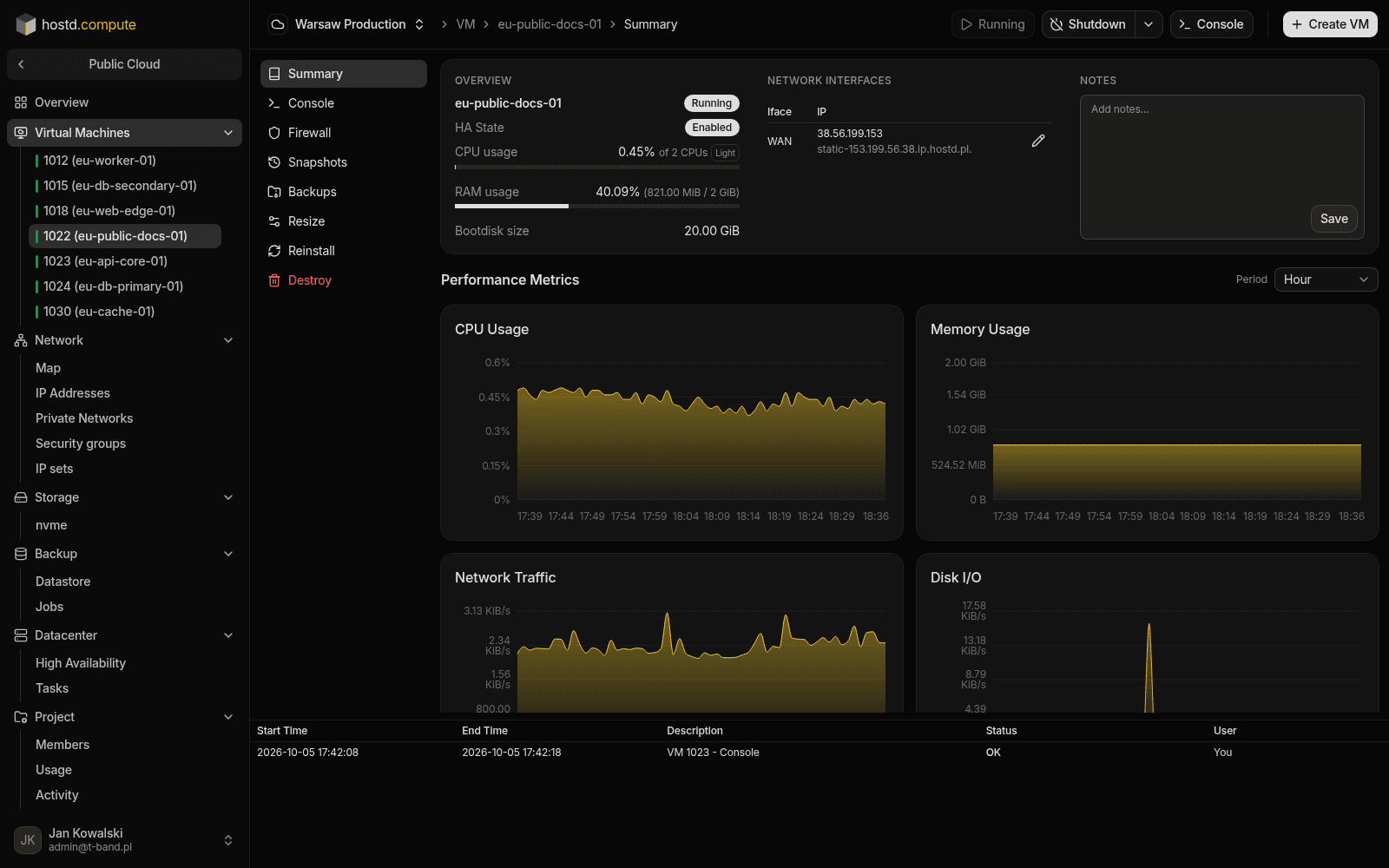The width and height of the screenshot is (1389, 868).
Task: Select VM 1030 (eu-cache-01)
Action: (125, 312)
